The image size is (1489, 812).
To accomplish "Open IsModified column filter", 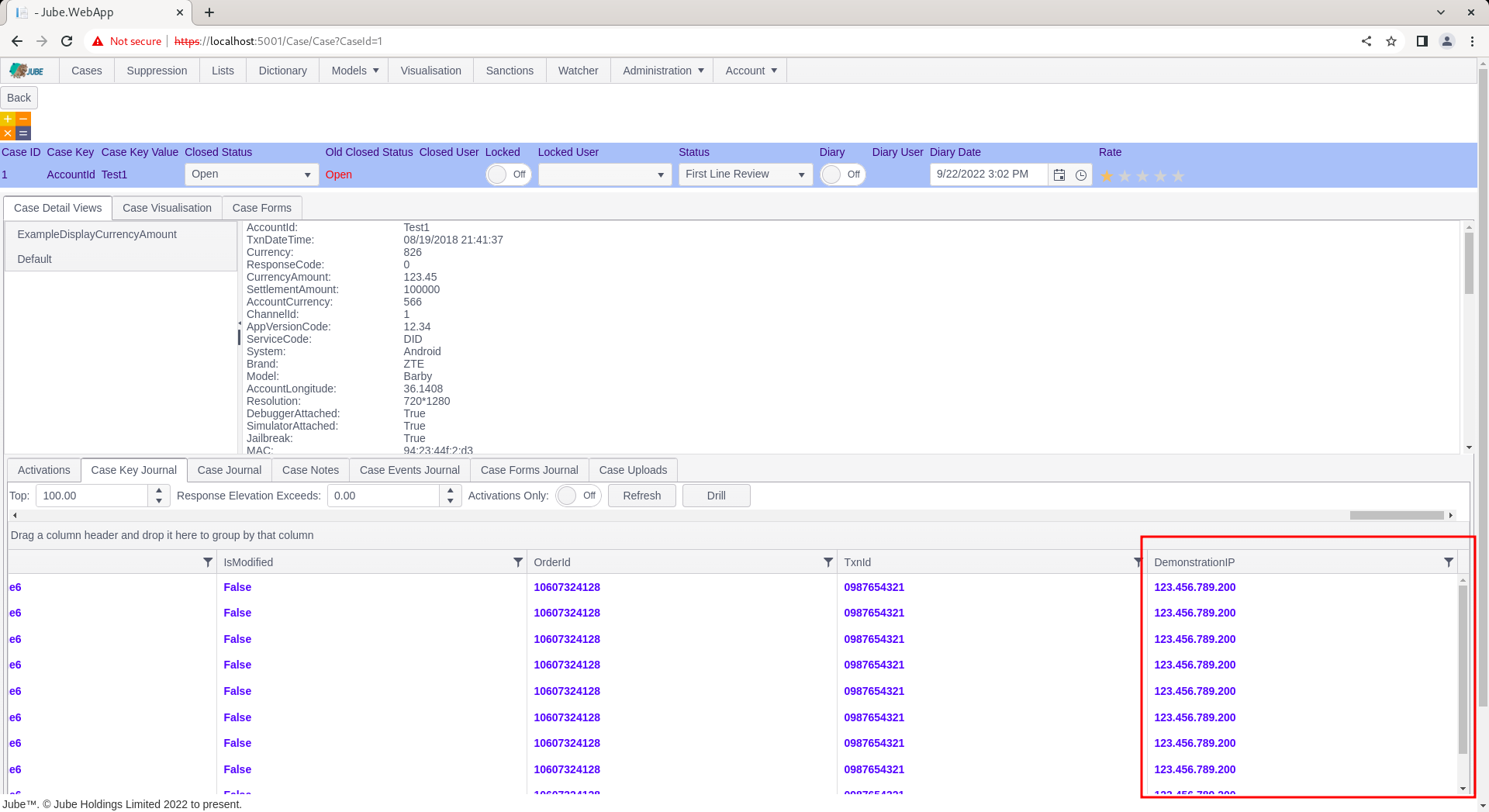I will [518, 562].
